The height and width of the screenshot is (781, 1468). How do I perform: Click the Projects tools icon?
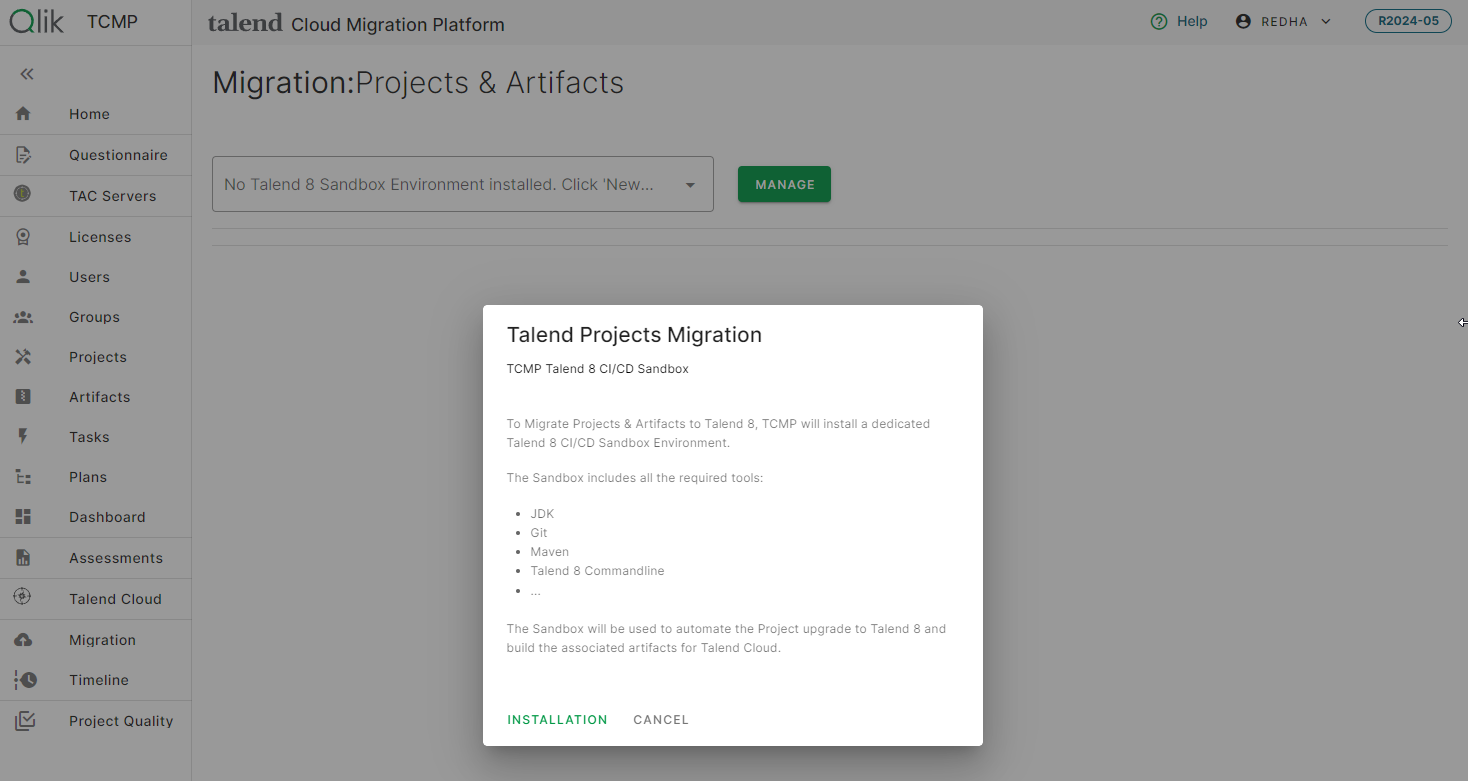tap(23, 357)
